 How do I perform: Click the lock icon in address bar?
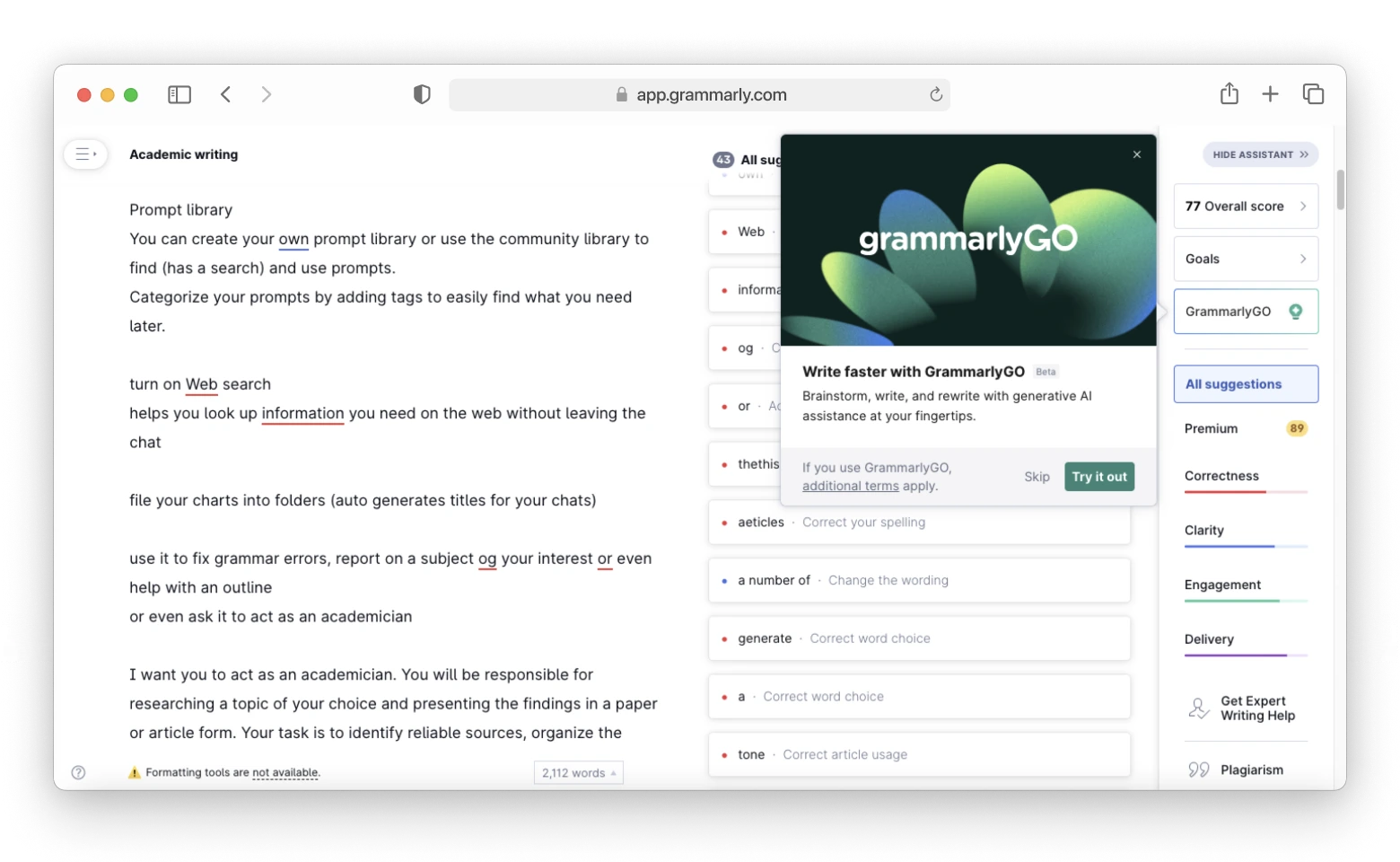621,94
